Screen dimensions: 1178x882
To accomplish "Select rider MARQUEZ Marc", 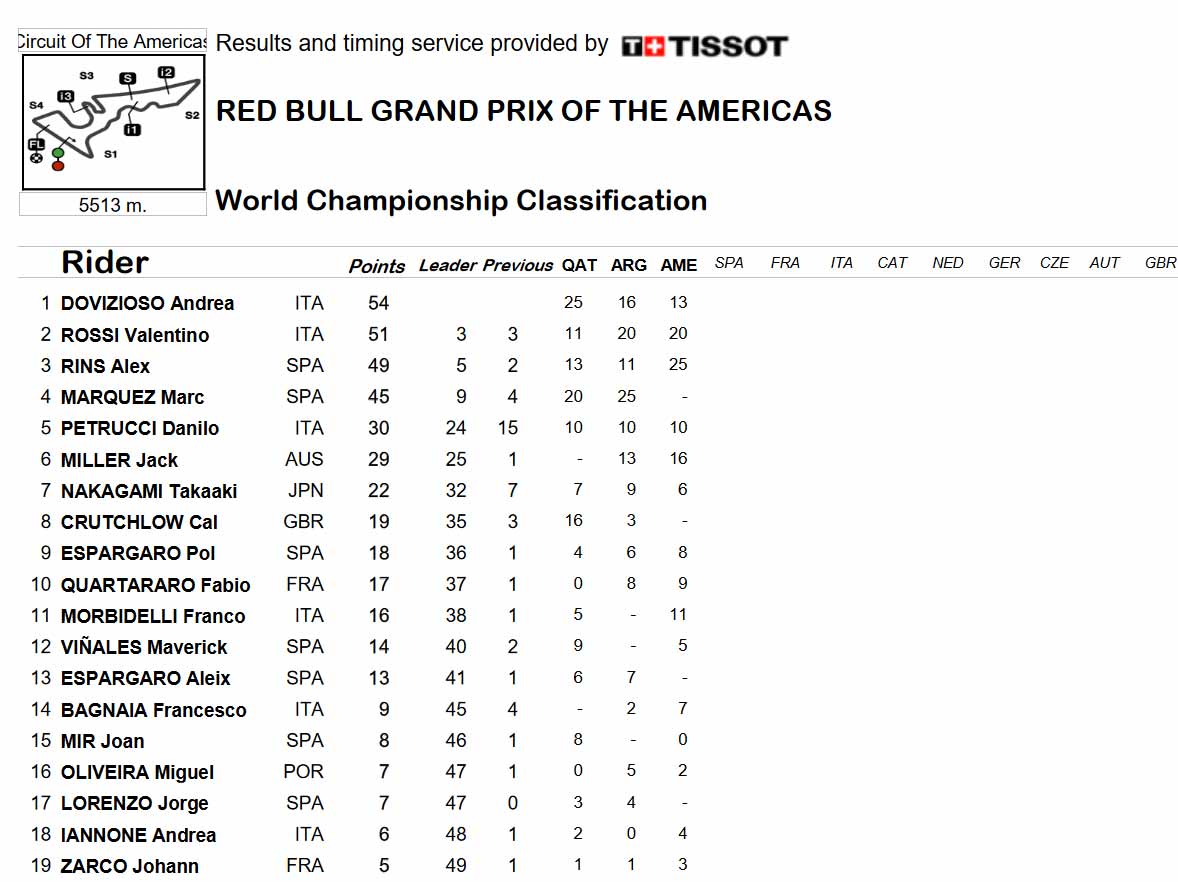I will (132, 397).
